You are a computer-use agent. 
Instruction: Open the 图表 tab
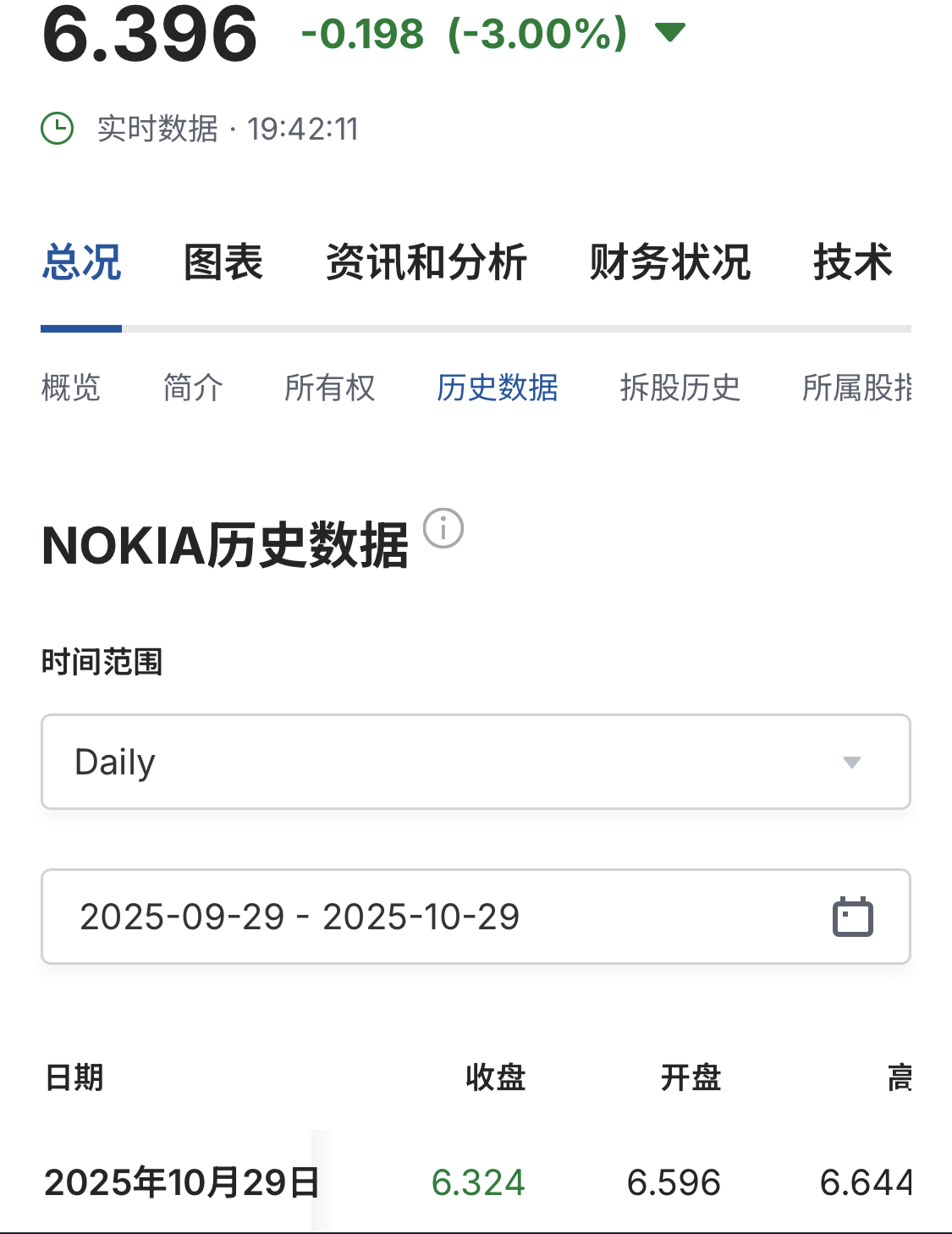223,262
